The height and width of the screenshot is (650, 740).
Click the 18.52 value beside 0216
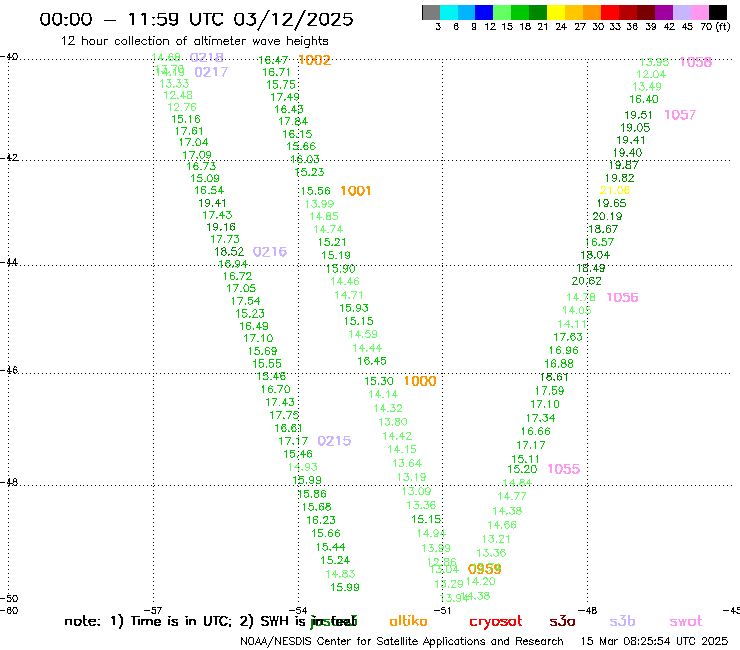click(229, 252)
